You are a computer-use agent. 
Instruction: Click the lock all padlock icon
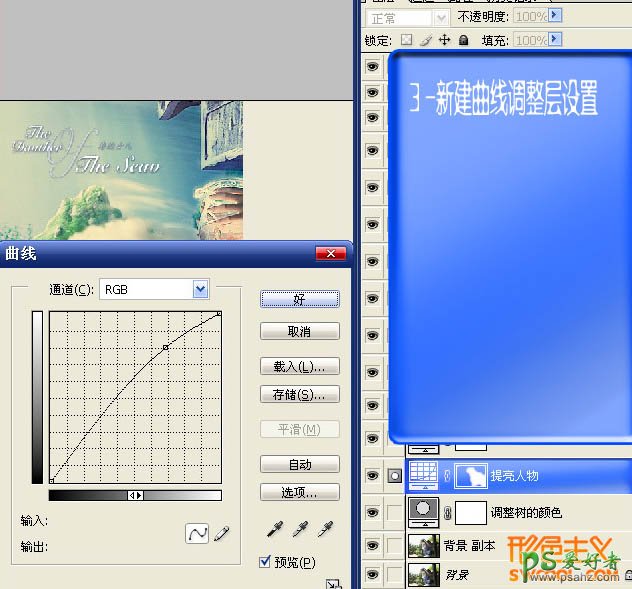[464, 40]
